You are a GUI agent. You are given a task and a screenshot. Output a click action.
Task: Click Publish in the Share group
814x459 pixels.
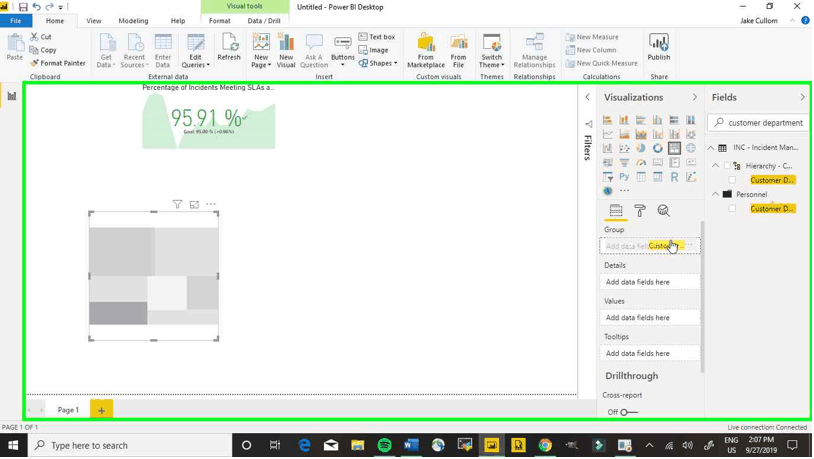pyautogui.click(x=659, y=48)
